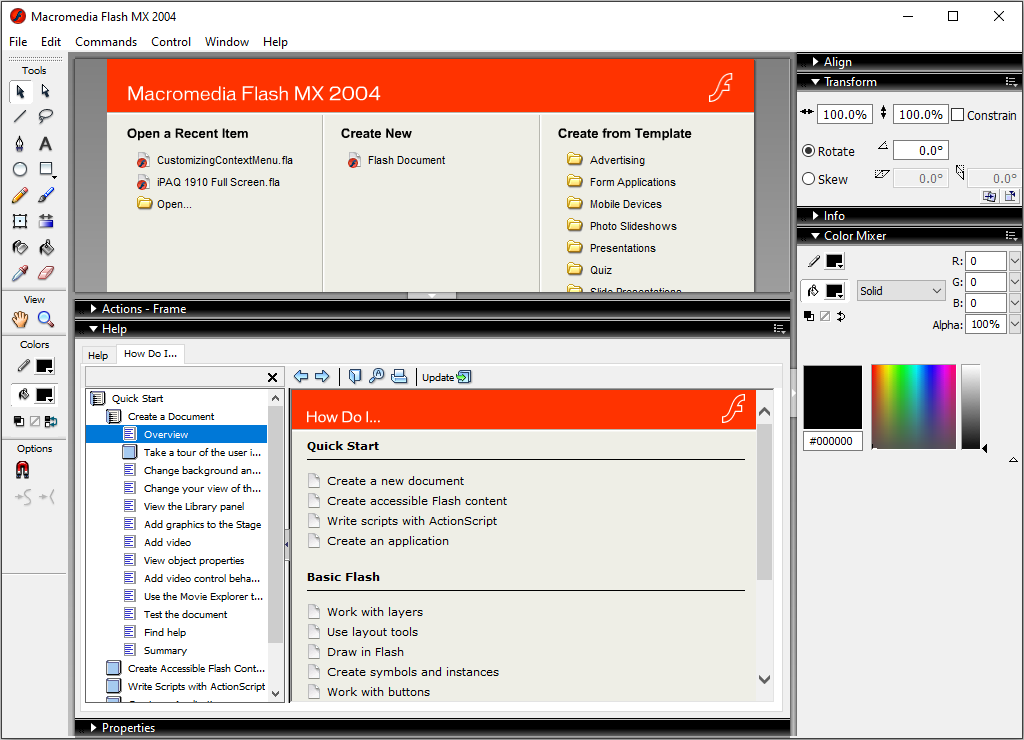Click the Update button in Help panel

coord(446,377)
